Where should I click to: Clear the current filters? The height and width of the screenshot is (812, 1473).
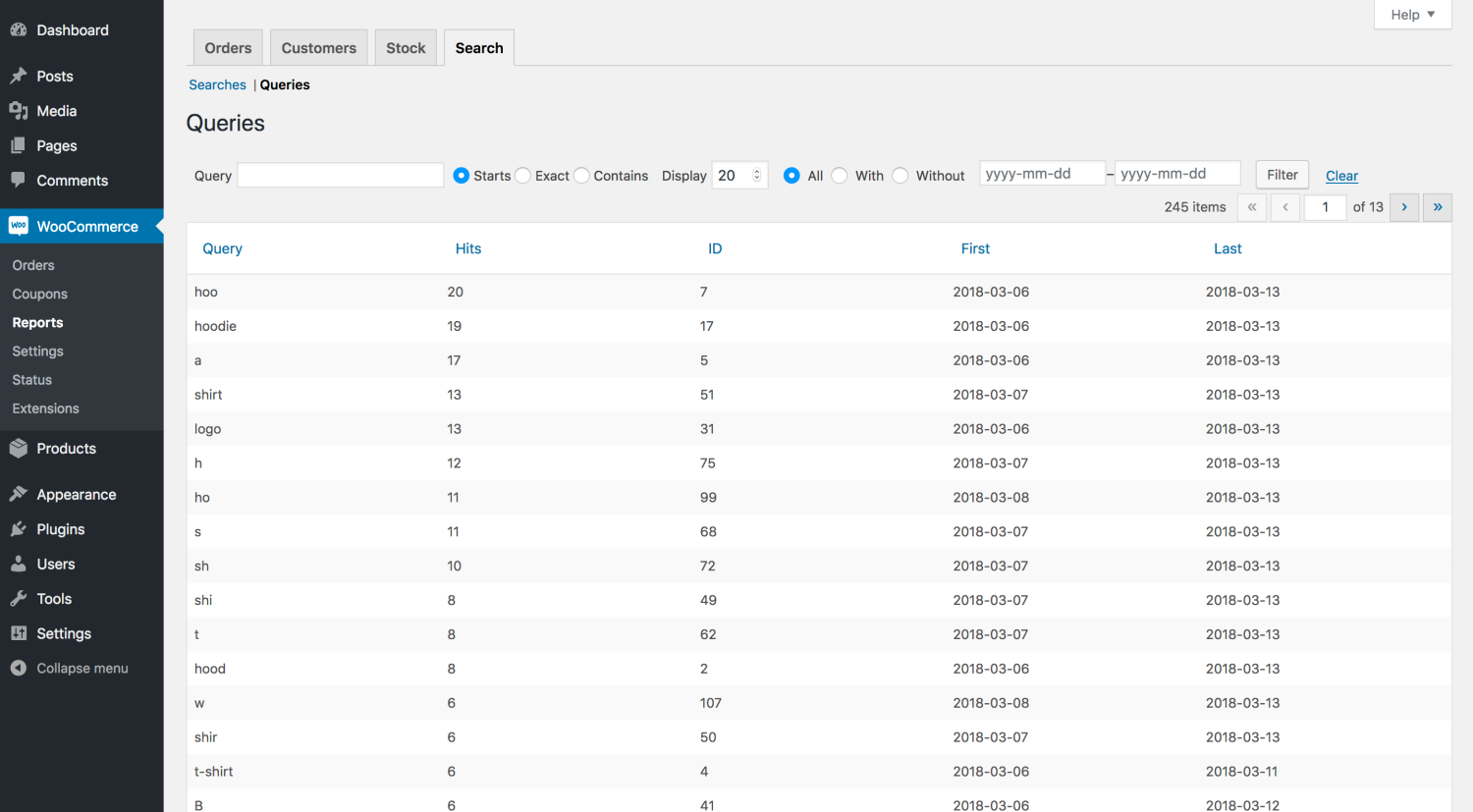tap(1341, 175)
